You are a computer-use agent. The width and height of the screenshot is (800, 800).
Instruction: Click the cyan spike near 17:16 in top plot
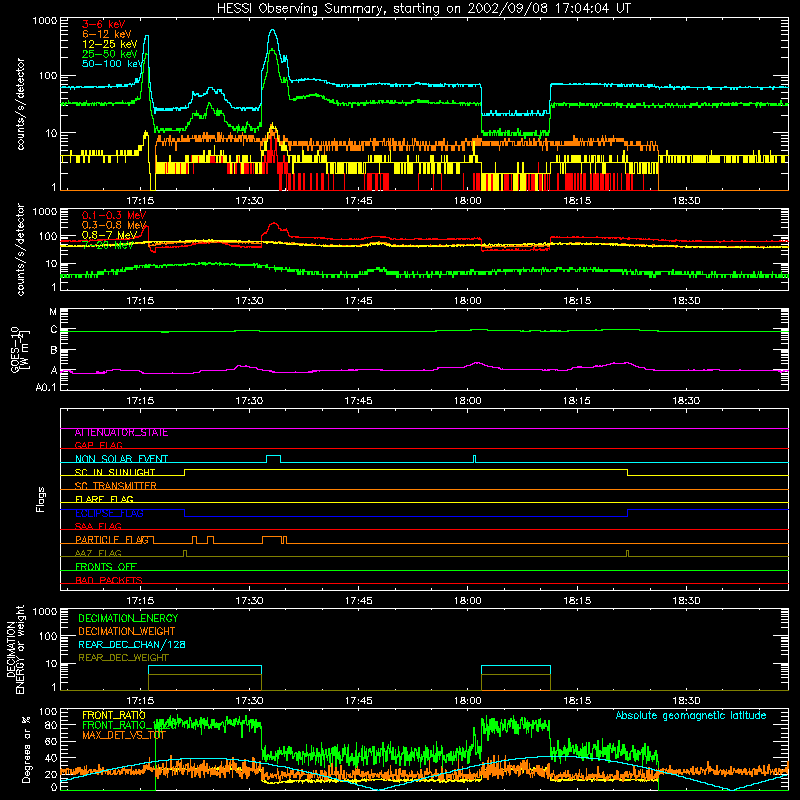coord(147,38)
